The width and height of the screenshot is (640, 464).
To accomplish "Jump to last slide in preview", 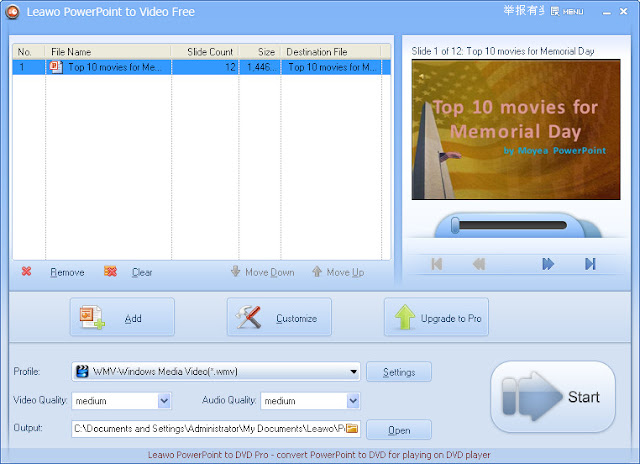I will point(590,264).
